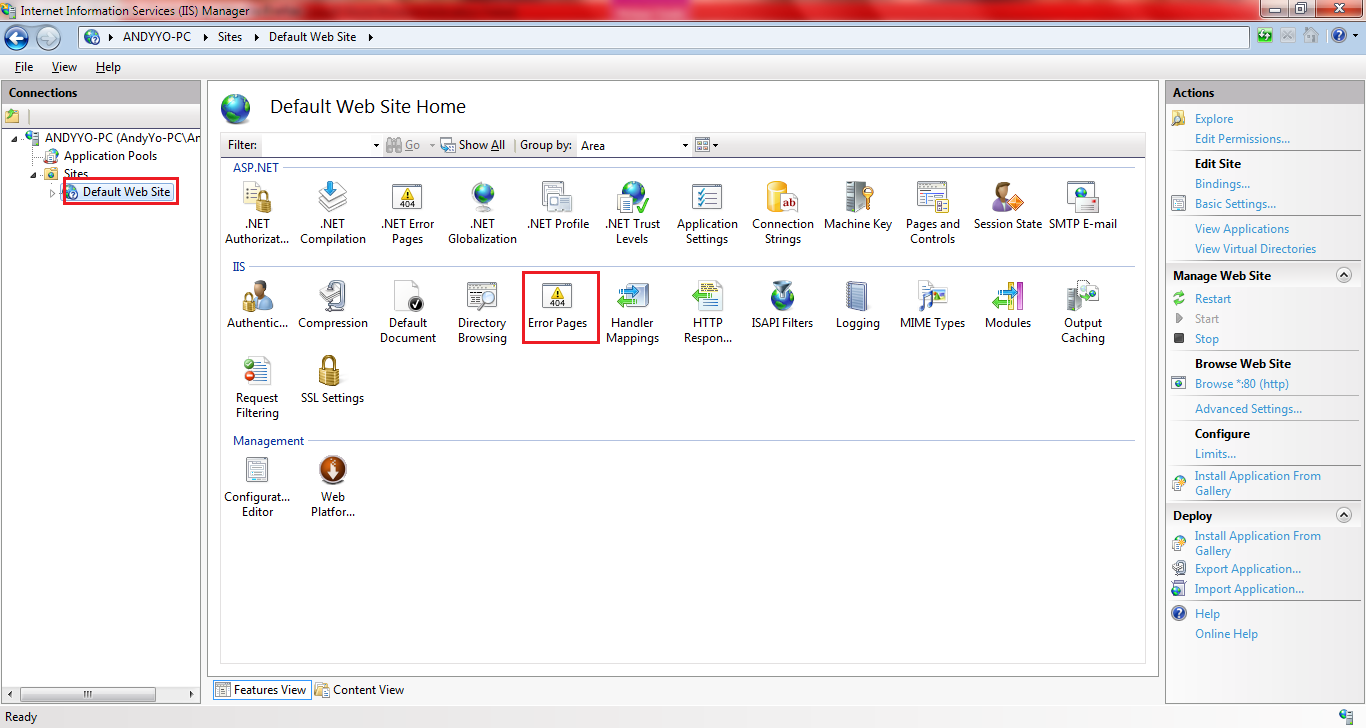Open .NET Compilation feature
This screenshot has height=728, width=1366.
333,213
